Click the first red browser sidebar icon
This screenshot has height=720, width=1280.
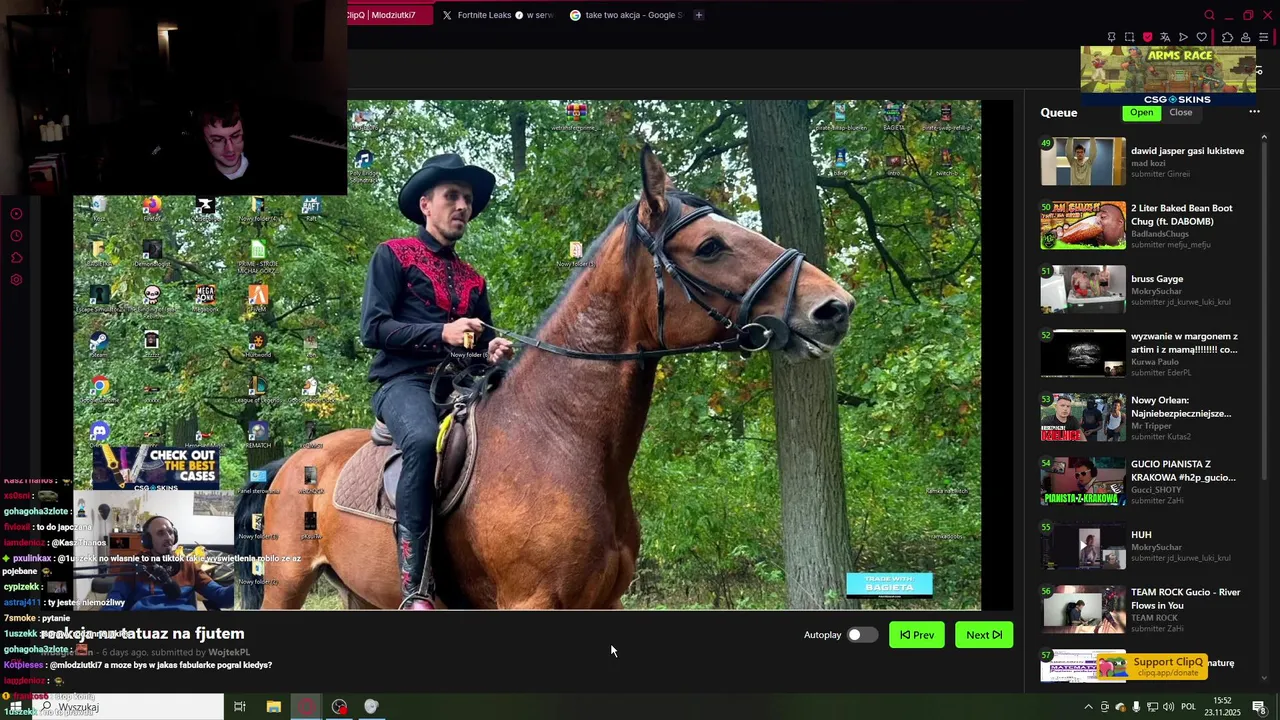click(x=16, y=214)
